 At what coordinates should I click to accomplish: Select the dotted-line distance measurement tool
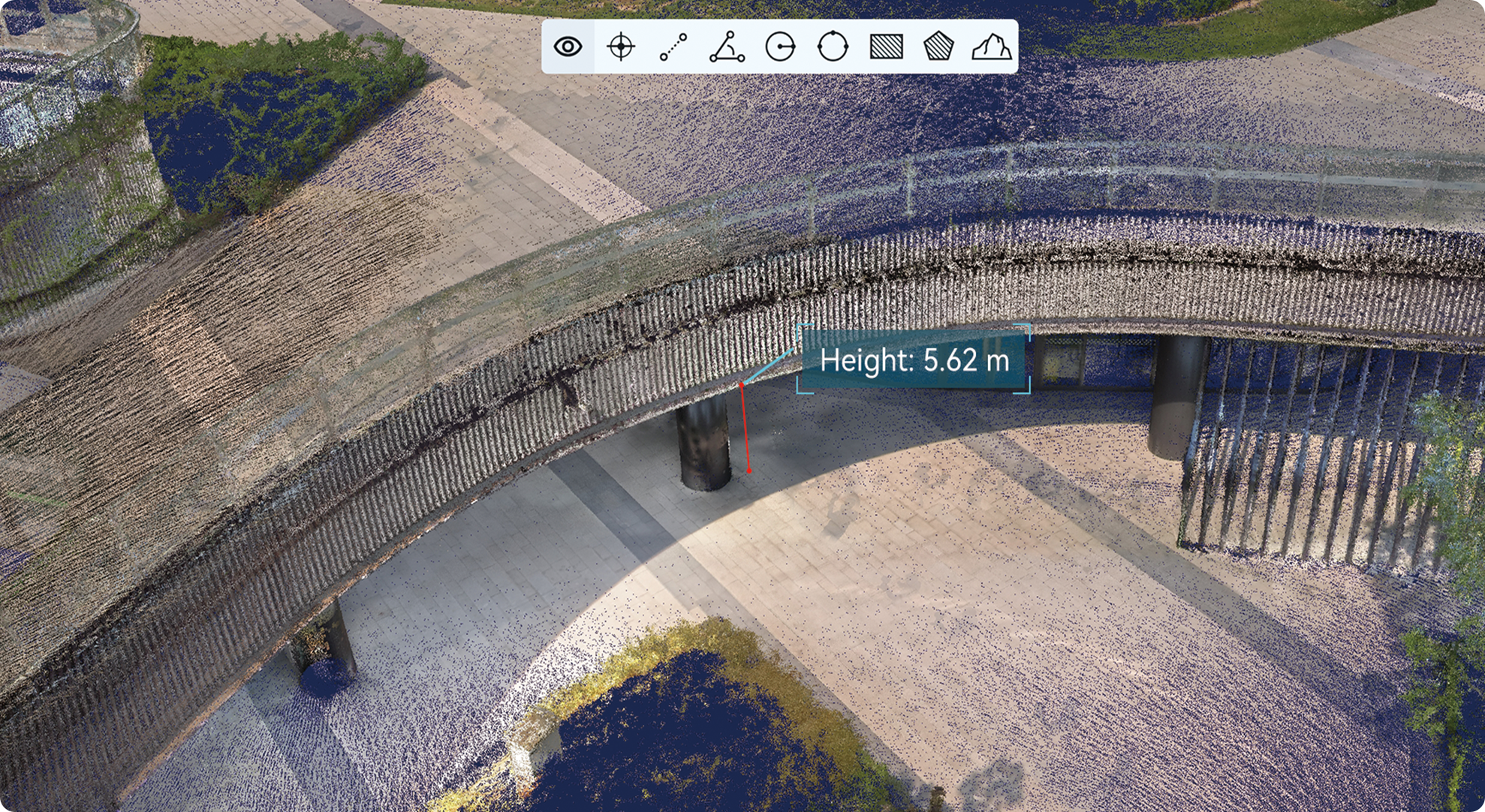click(673, 47)
